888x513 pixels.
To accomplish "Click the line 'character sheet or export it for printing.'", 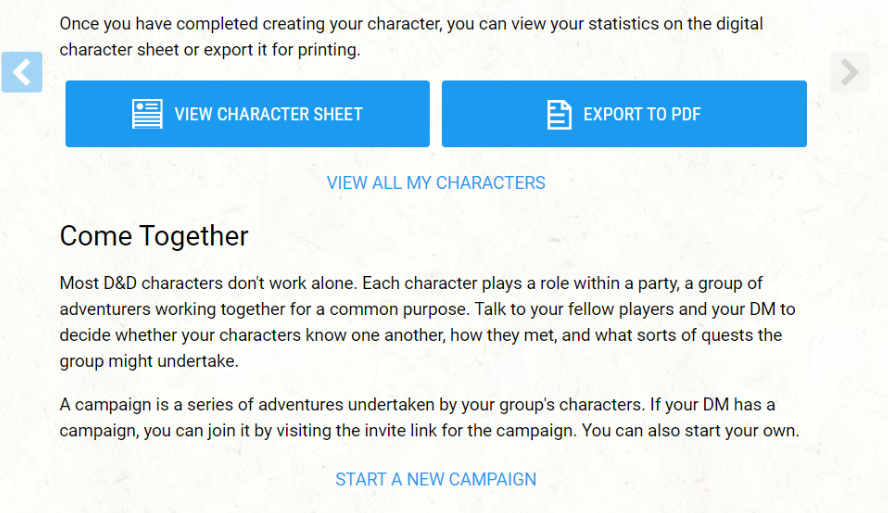I will point(210,50).
